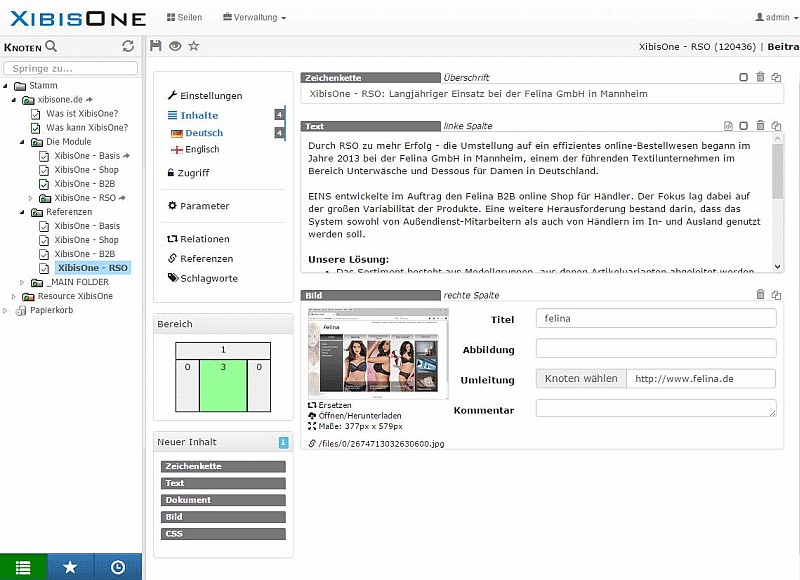Switch to the Englisch language content

pyautogui.click(x=202, y=149)
